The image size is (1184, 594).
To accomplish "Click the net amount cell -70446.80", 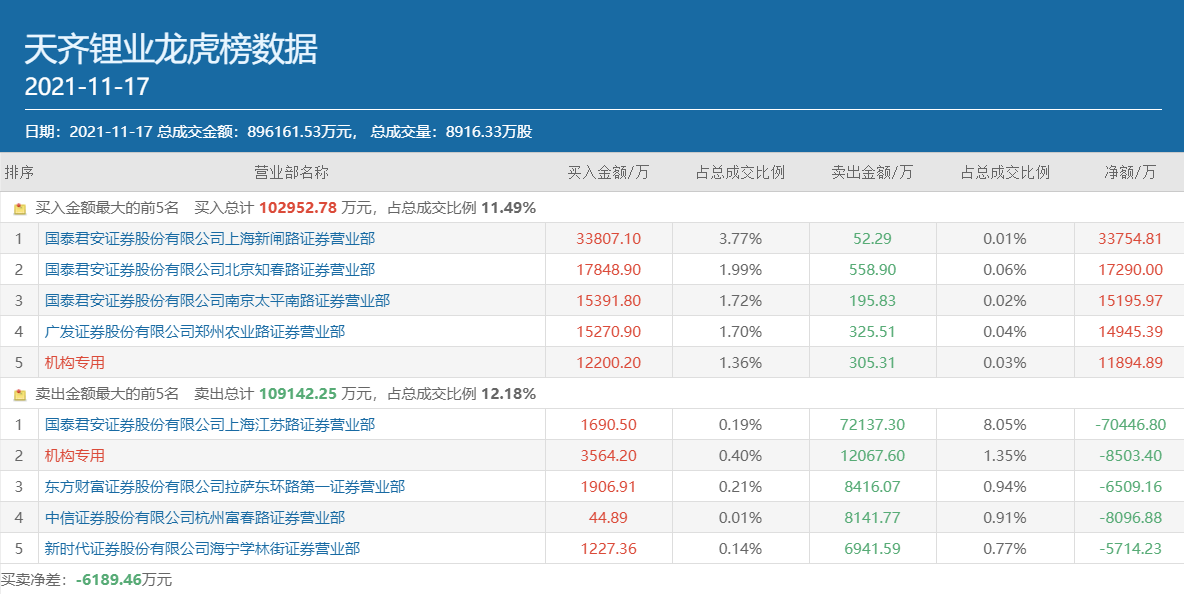I will click(x=1130, y=425).
